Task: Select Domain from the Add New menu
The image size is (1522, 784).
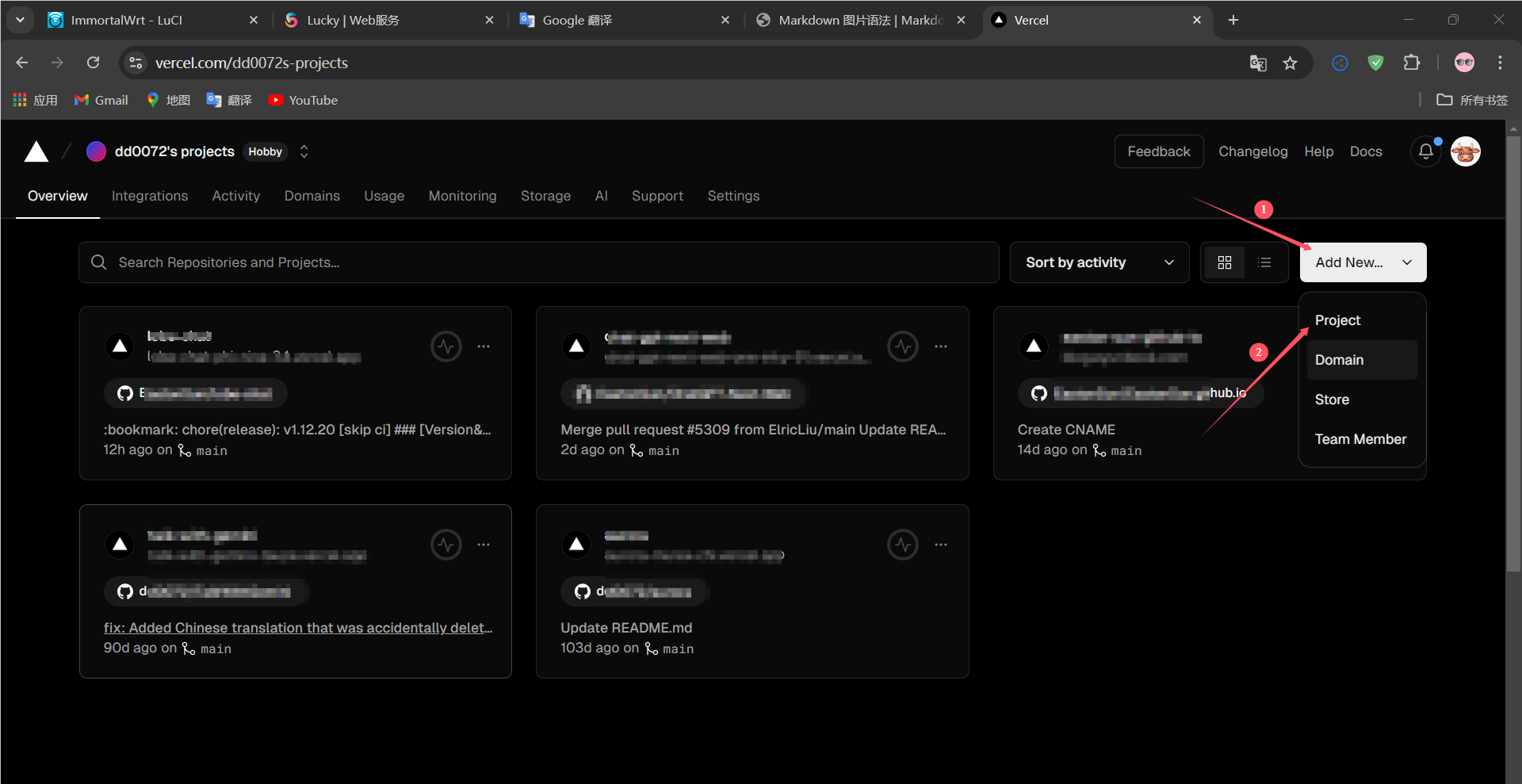Action: tap(1339, 360)
